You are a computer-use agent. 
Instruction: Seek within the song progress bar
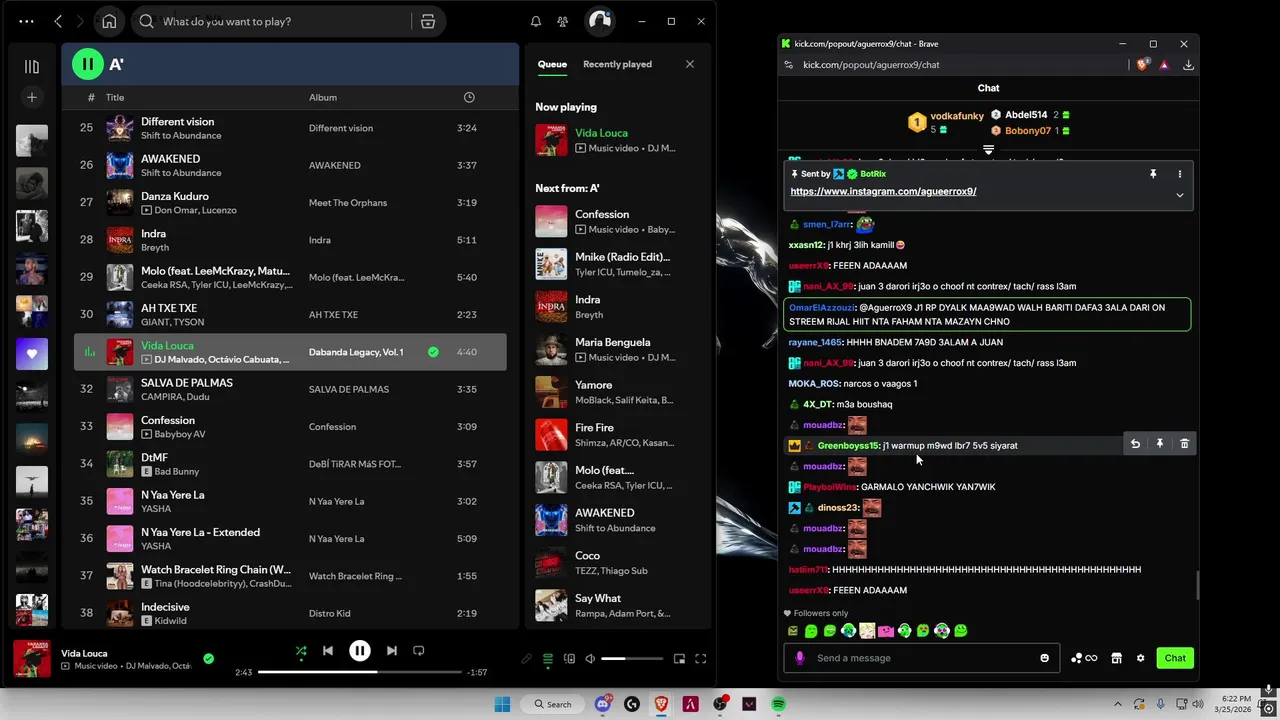[360, 672]
